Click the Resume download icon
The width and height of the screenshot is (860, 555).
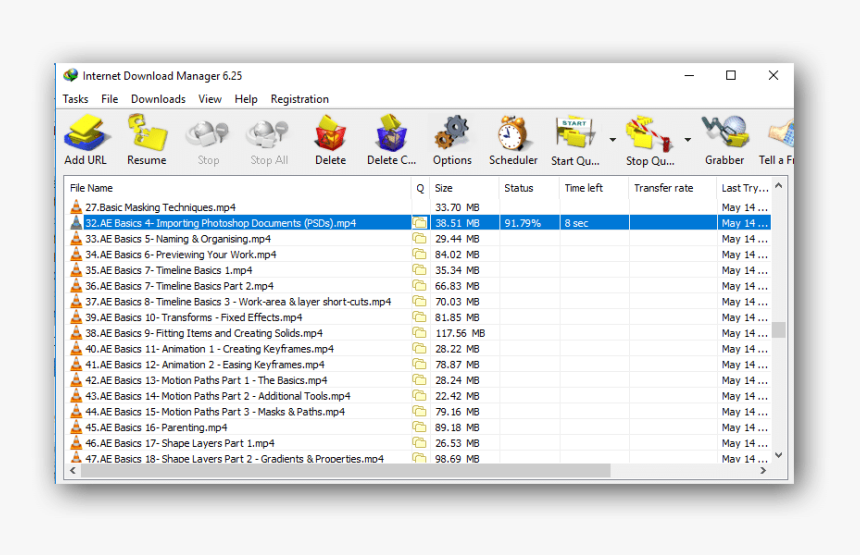[x=146, y=133]
